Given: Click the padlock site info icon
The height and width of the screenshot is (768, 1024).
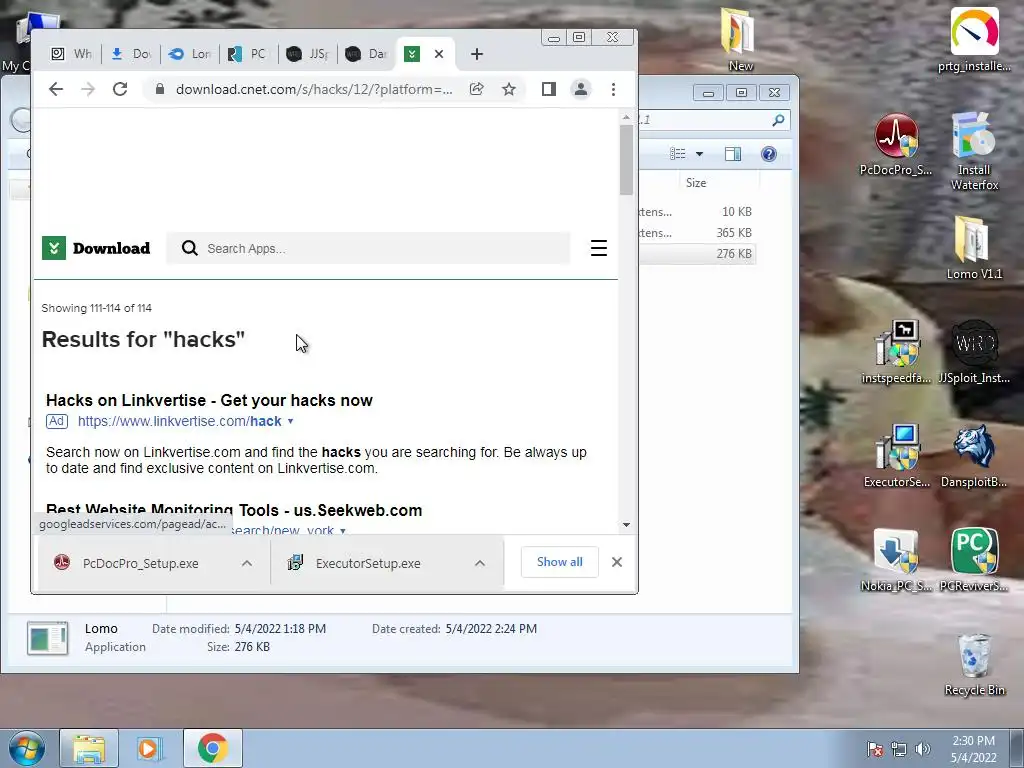Looking at the screenshot, I should [159, 89].
